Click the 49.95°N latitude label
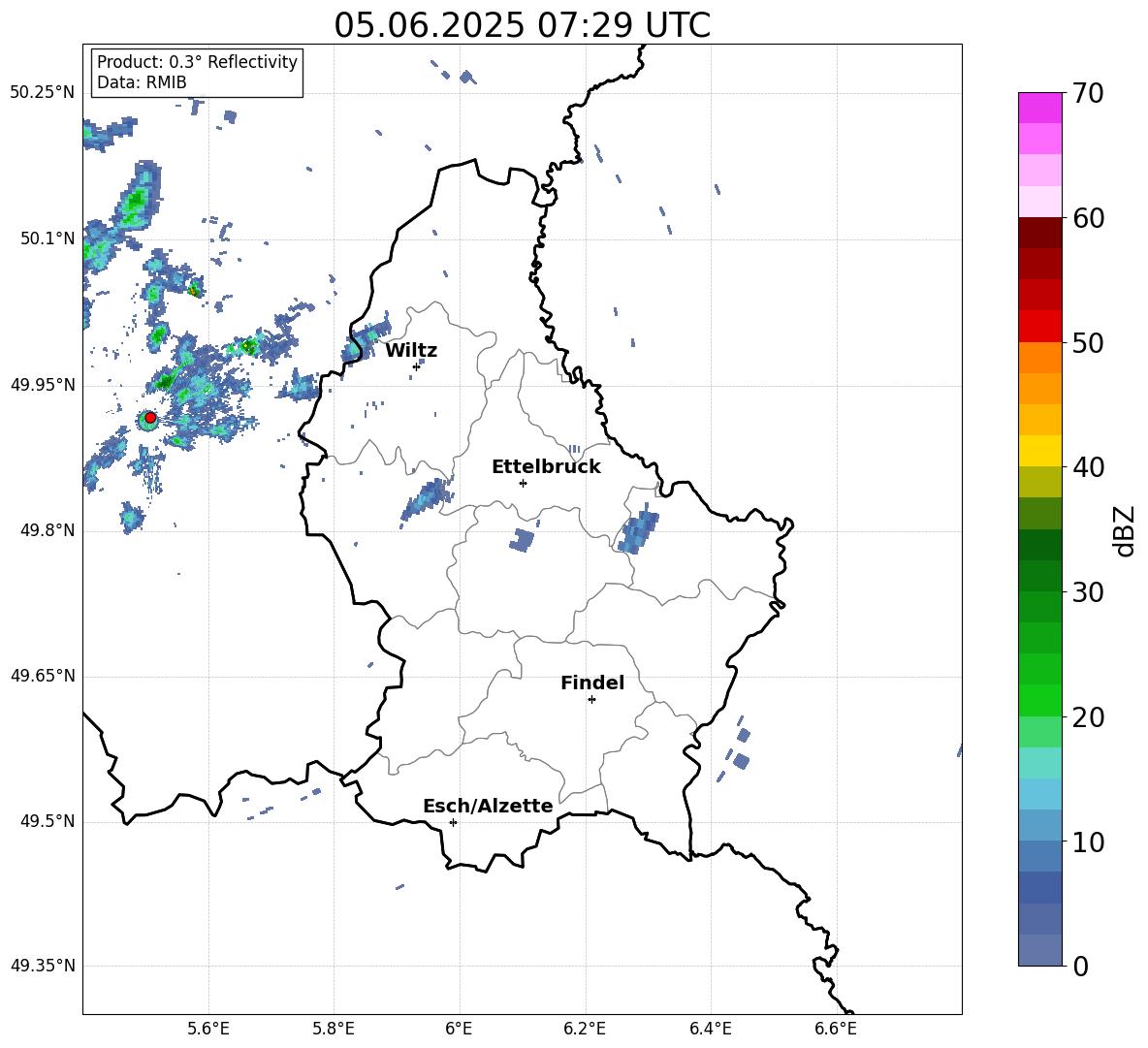 point(43,385)
